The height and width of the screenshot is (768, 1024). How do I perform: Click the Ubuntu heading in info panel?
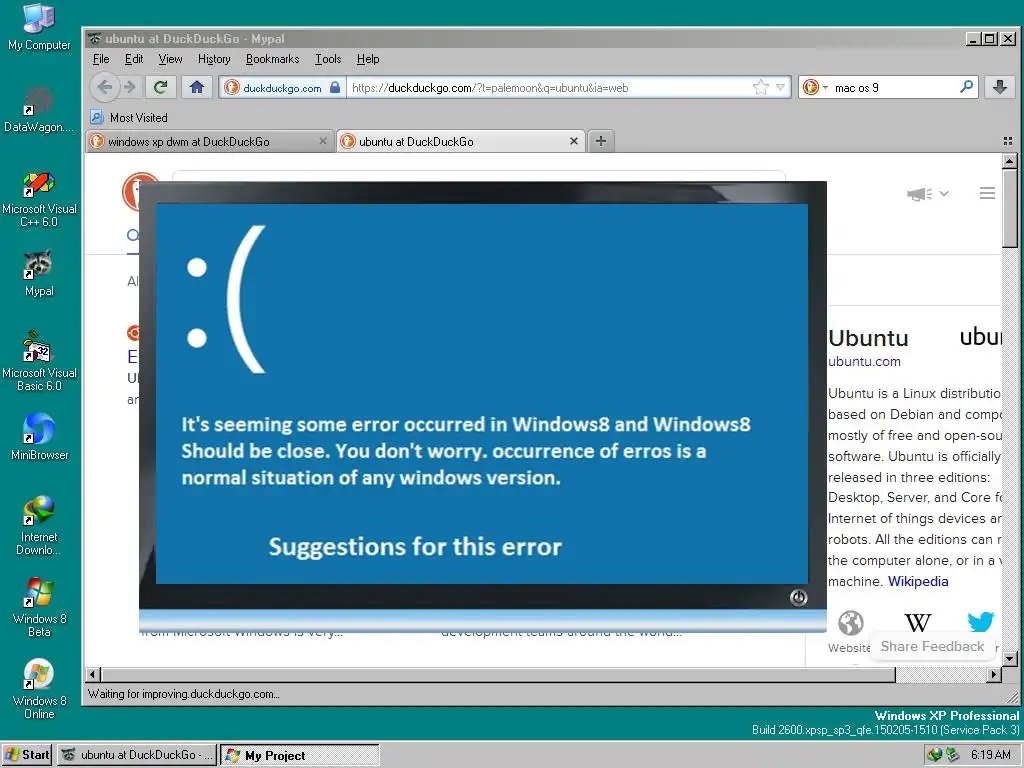[868, 338]
